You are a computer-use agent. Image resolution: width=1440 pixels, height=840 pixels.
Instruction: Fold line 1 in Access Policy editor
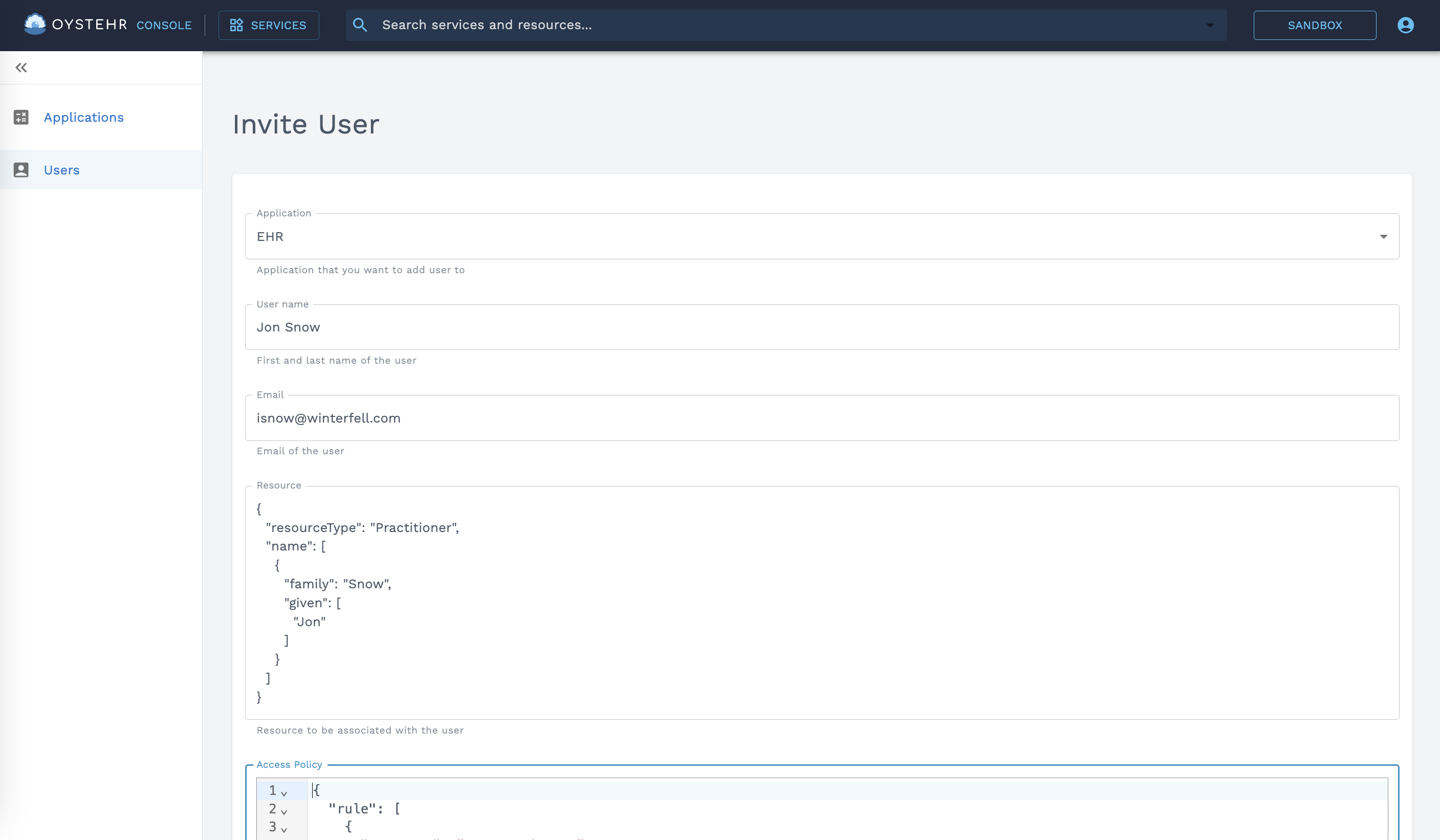tap(284, 793)
